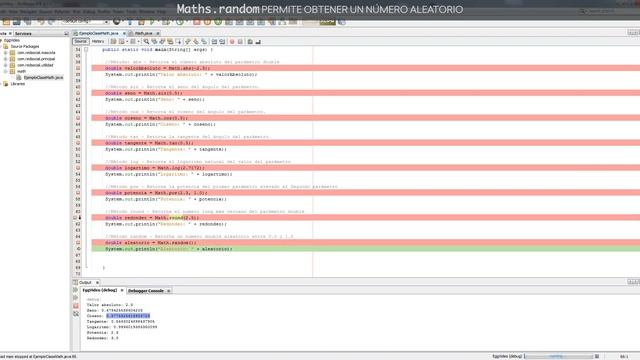Image resolution: width=640 pixels, height=360 pixels.
Task: Click the 'Valor absoluto: 2.5' output line
Action: click(110, 305)
